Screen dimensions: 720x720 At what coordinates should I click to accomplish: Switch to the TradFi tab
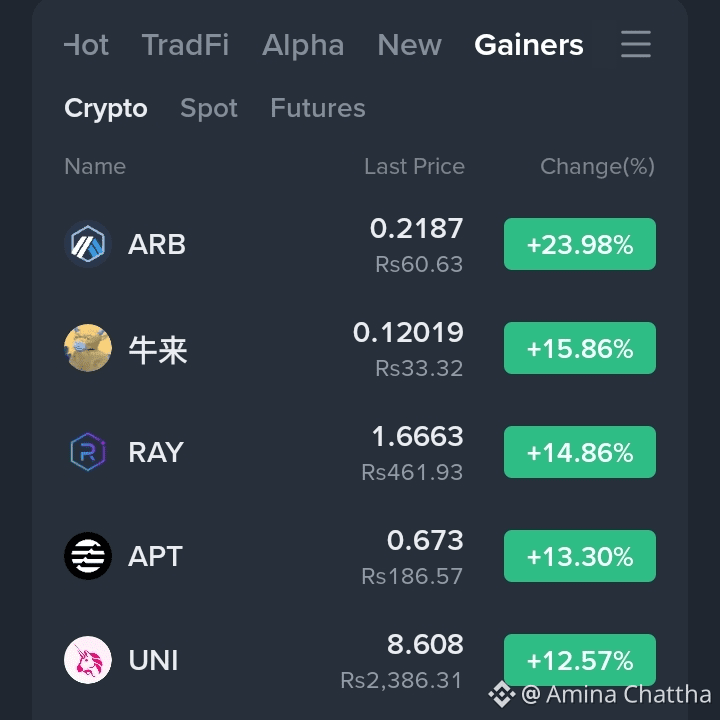[185, 45]
